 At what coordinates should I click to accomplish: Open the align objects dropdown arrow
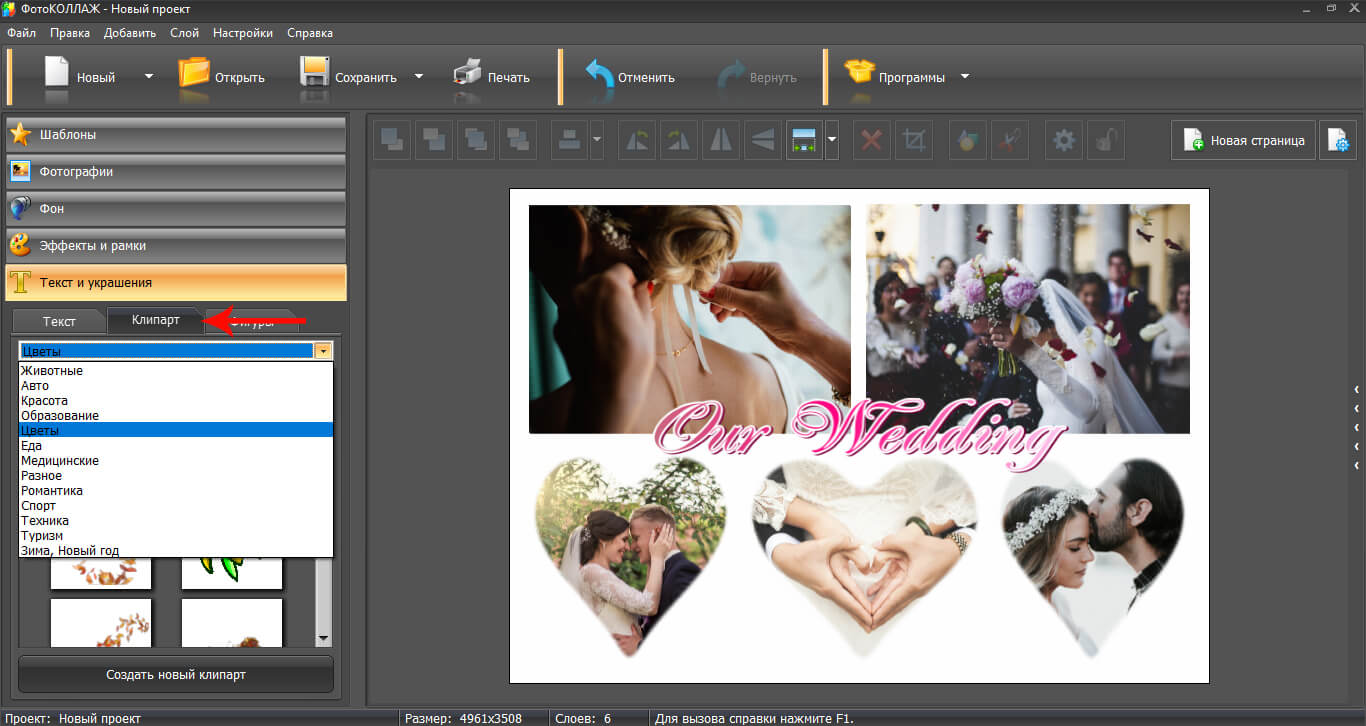click(597, 140)
